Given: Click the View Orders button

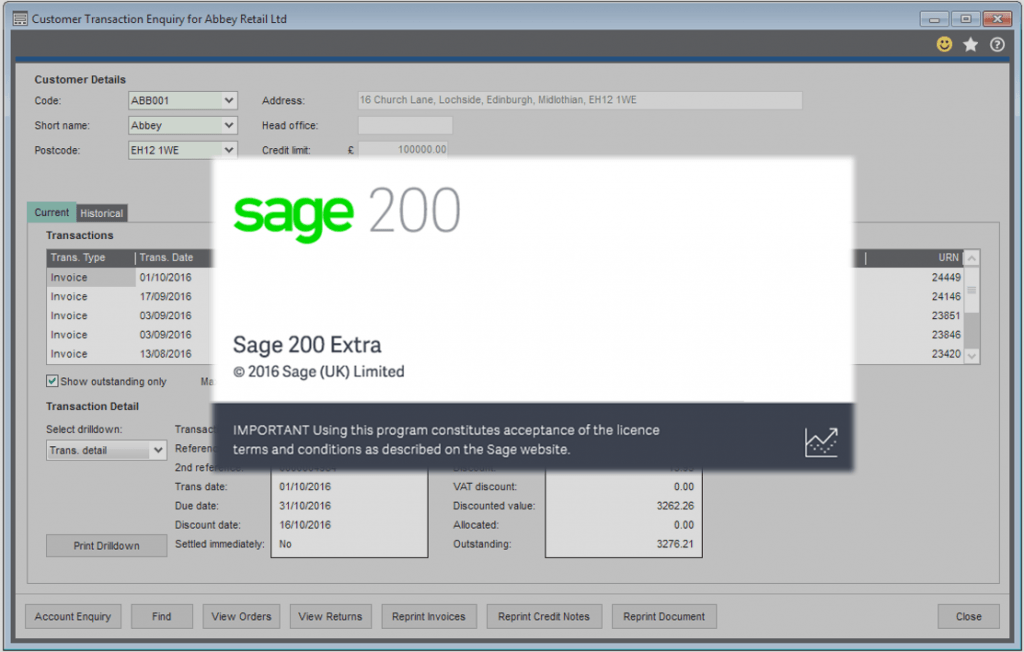Looking at the screenshot, I should click(x=241, y=616).
